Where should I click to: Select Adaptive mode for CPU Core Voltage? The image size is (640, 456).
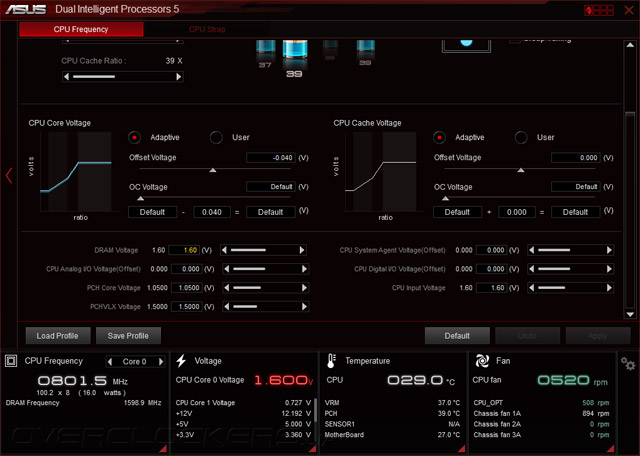point(134,138)
